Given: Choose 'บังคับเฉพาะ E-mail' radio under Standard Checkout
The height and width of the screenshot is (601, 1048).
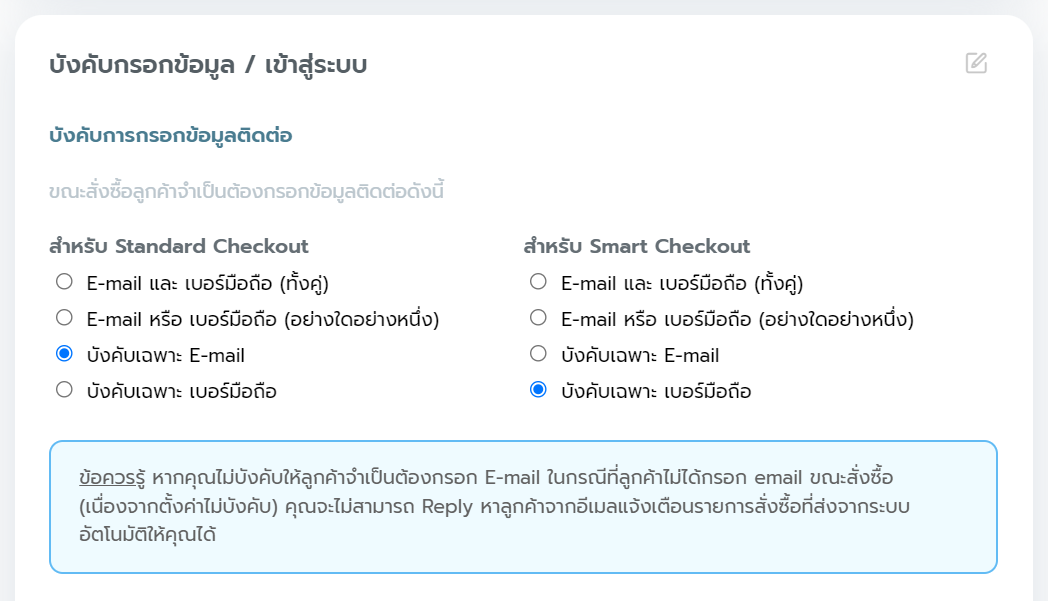Looking at the screenshot, I should (x=64, y=354).
